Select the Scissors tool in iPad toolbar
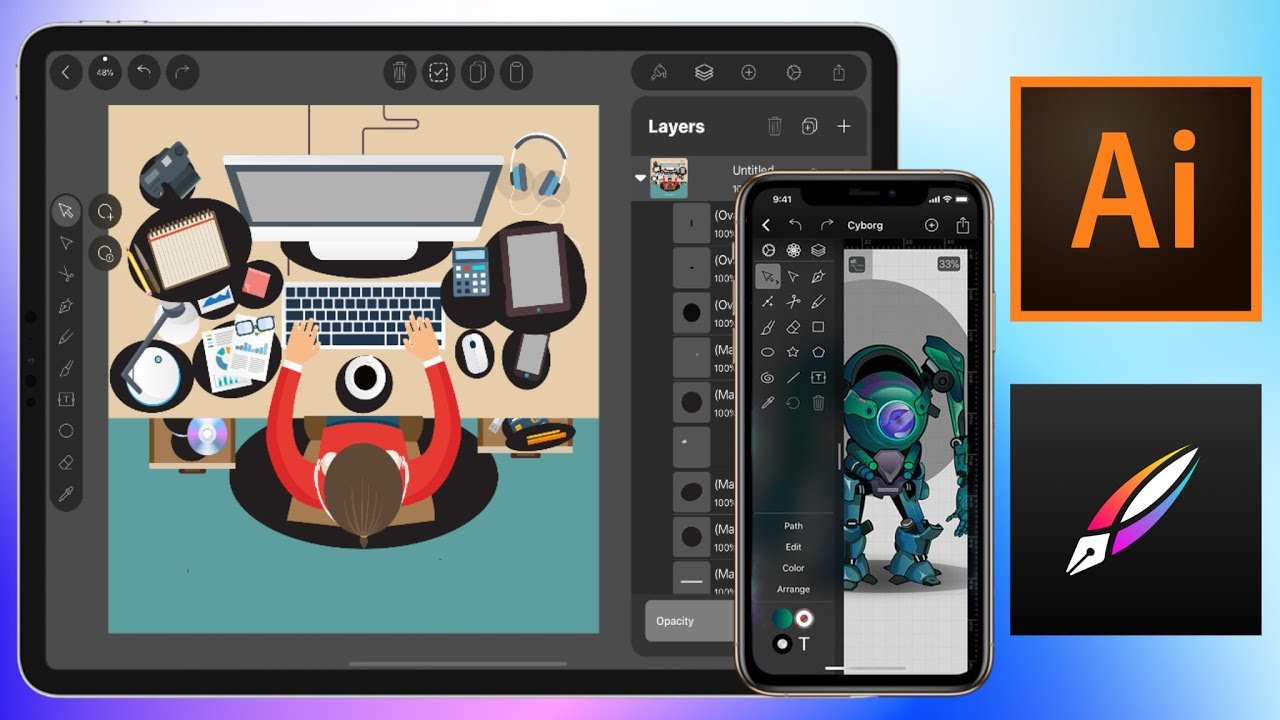The width and height of the screenshot is (1280, 720). pyautogui.click(x=66, y=274)
